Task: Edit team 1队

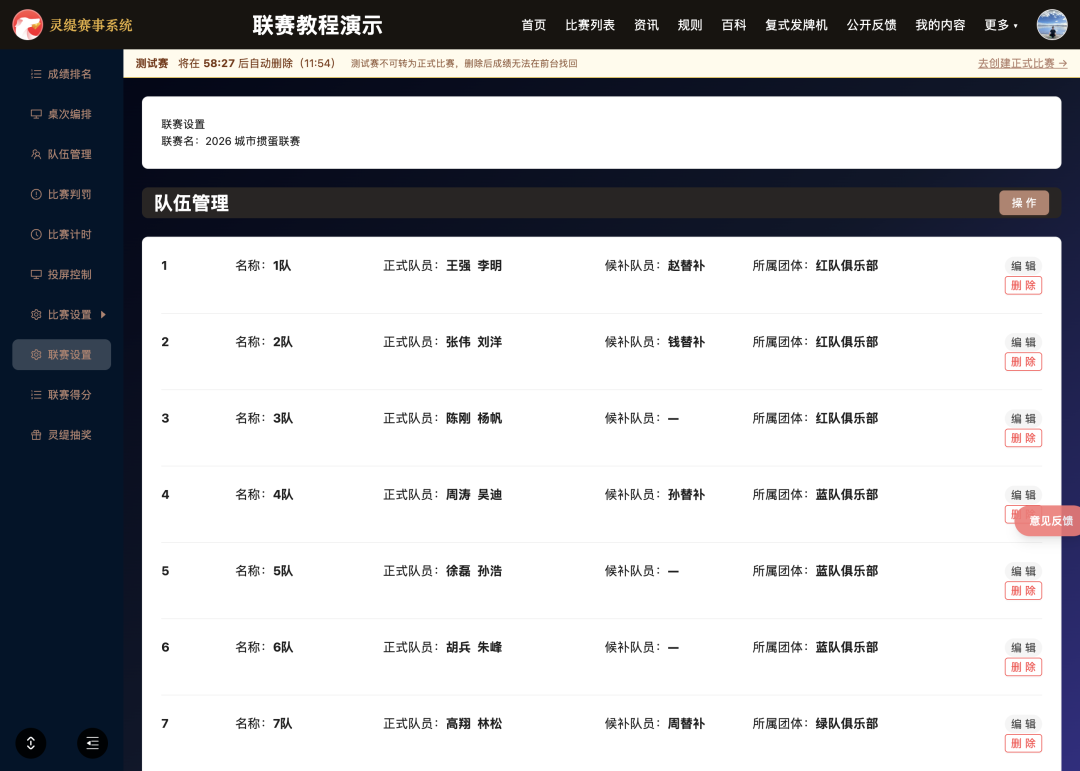Action: [x=1024, y=266]
